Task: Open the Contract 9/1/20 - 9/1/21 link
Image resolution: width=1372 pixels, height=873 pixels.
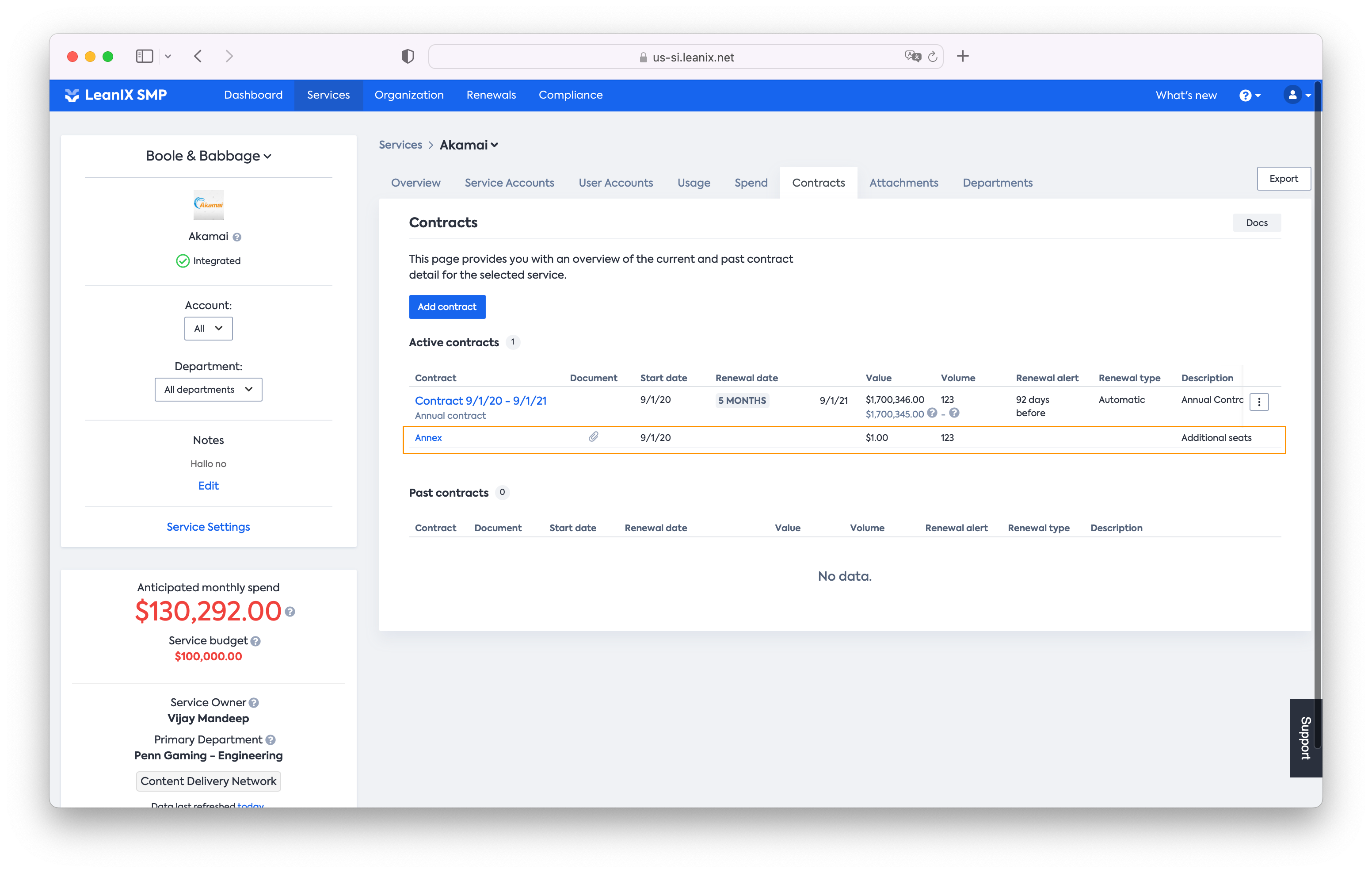Action: [x=480, y=400]
